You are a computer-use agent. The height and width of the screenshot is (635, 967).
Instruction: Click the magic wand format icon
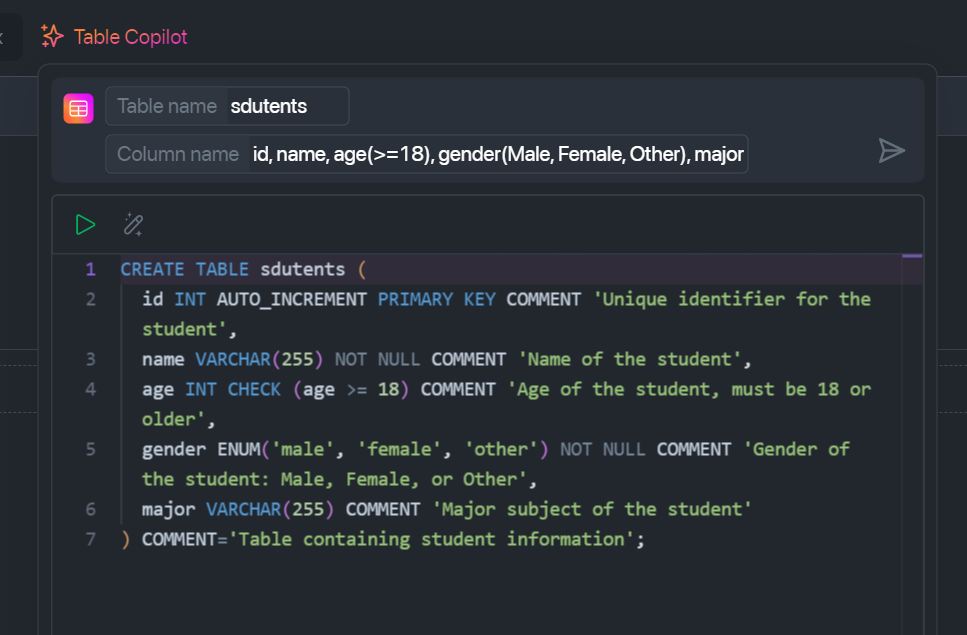coord(133,224)
